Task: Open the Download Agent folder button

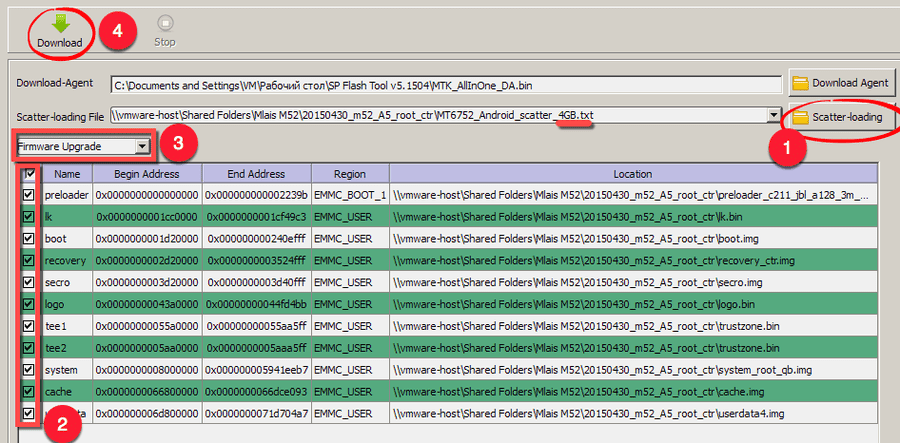Action: pyautogui.click(x=841, y=83)
